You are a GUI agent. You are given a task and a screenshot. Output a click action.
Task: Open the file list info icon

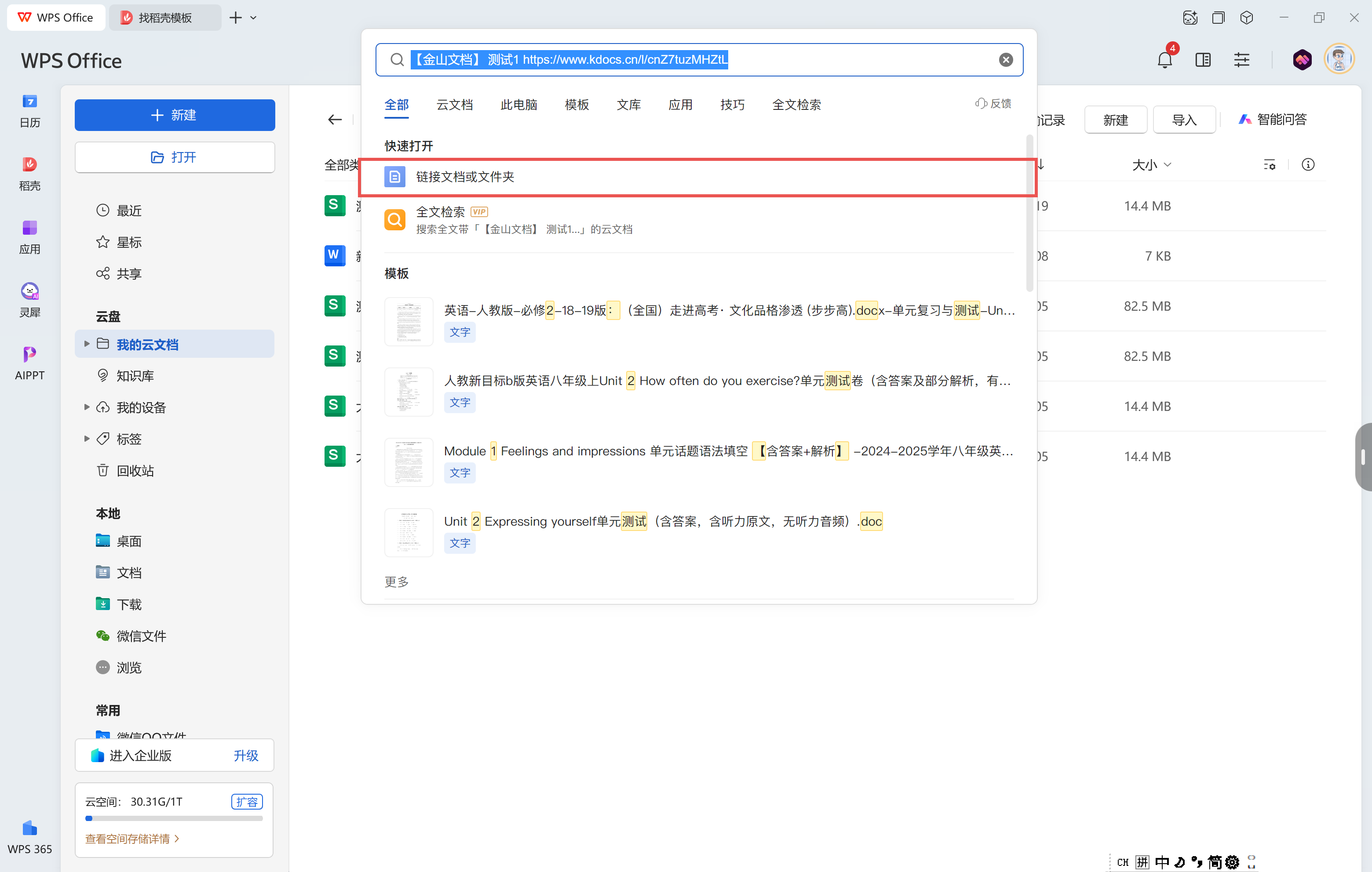(1308, 165)
